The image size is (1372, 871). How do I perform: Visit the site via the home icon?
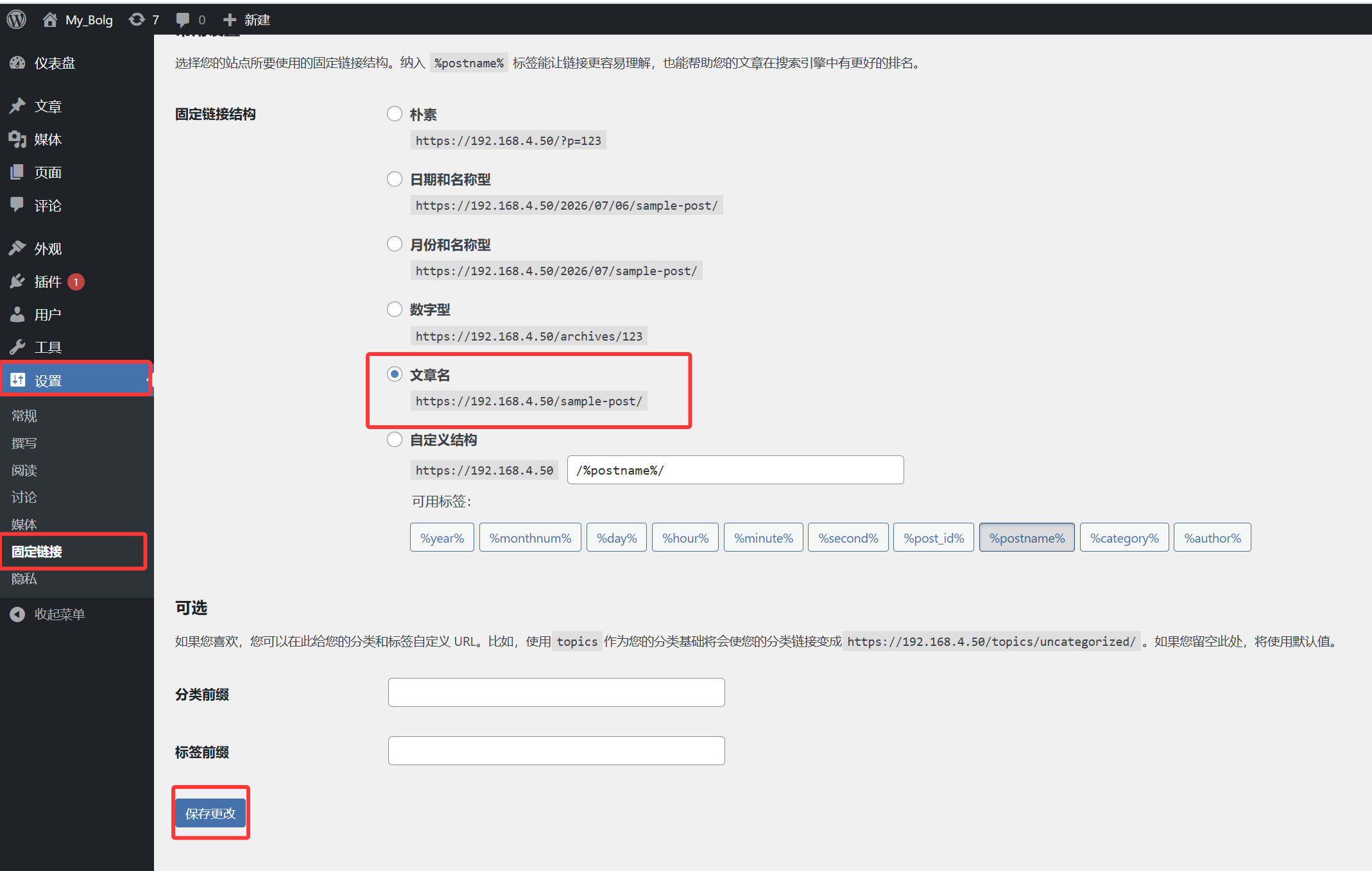tap(50, 20)
